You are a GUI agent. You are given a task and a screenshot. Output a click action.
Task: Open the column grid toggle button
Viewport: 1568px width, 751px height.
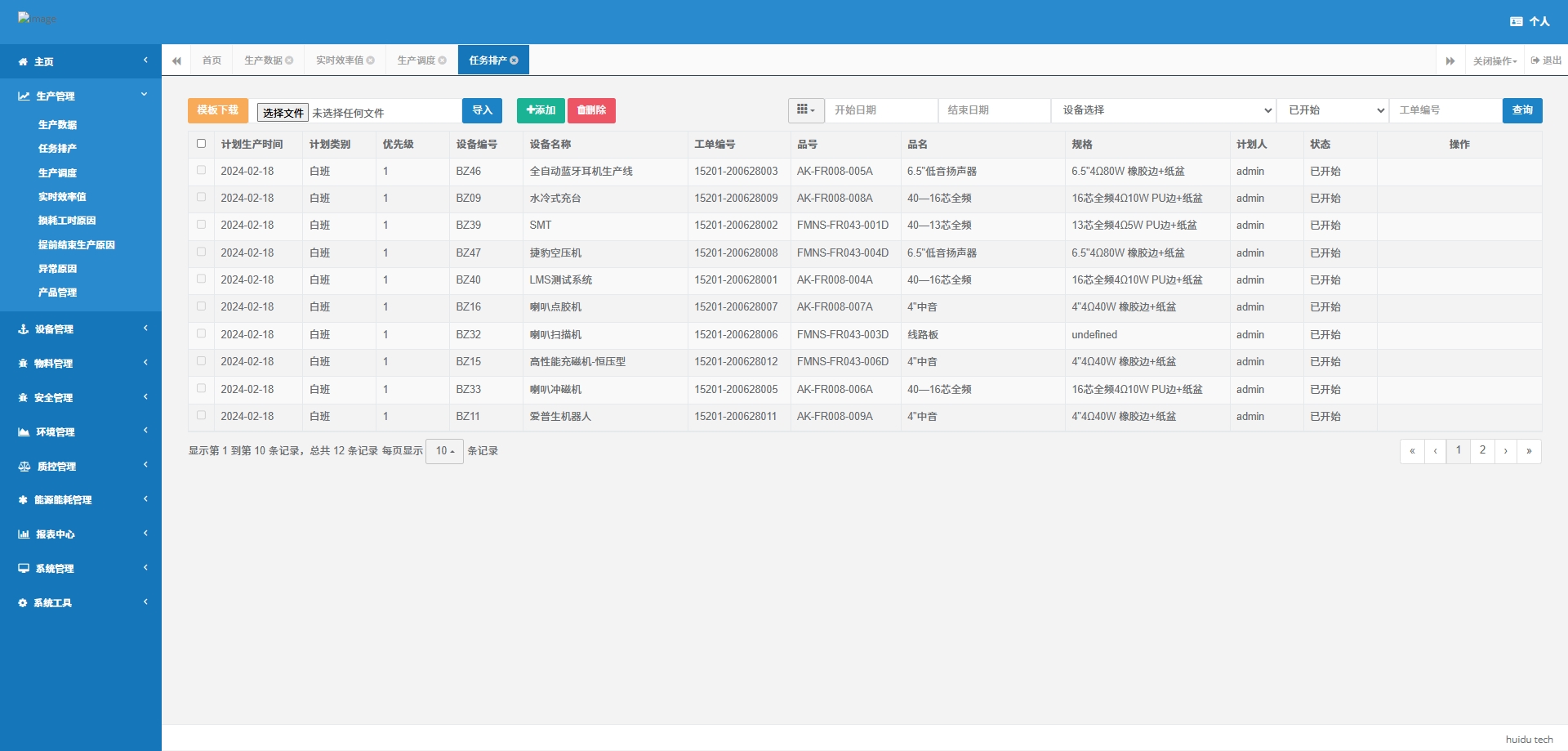tap(806, 110)
